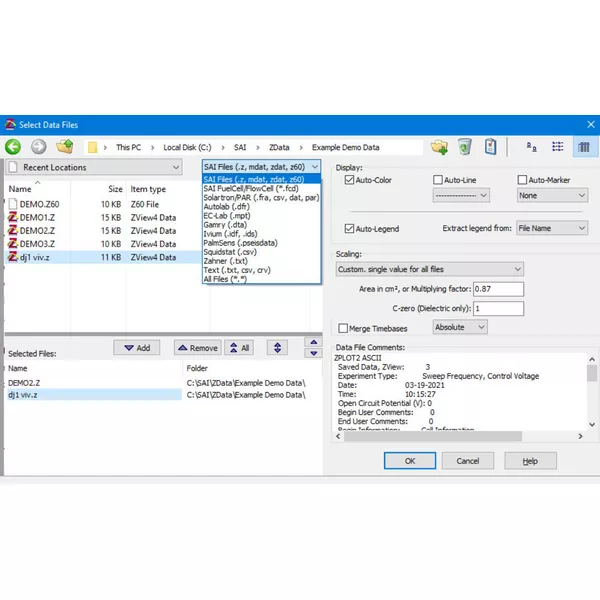Click the Remove button
Viewport: 600px width, 600px height.
198,347
